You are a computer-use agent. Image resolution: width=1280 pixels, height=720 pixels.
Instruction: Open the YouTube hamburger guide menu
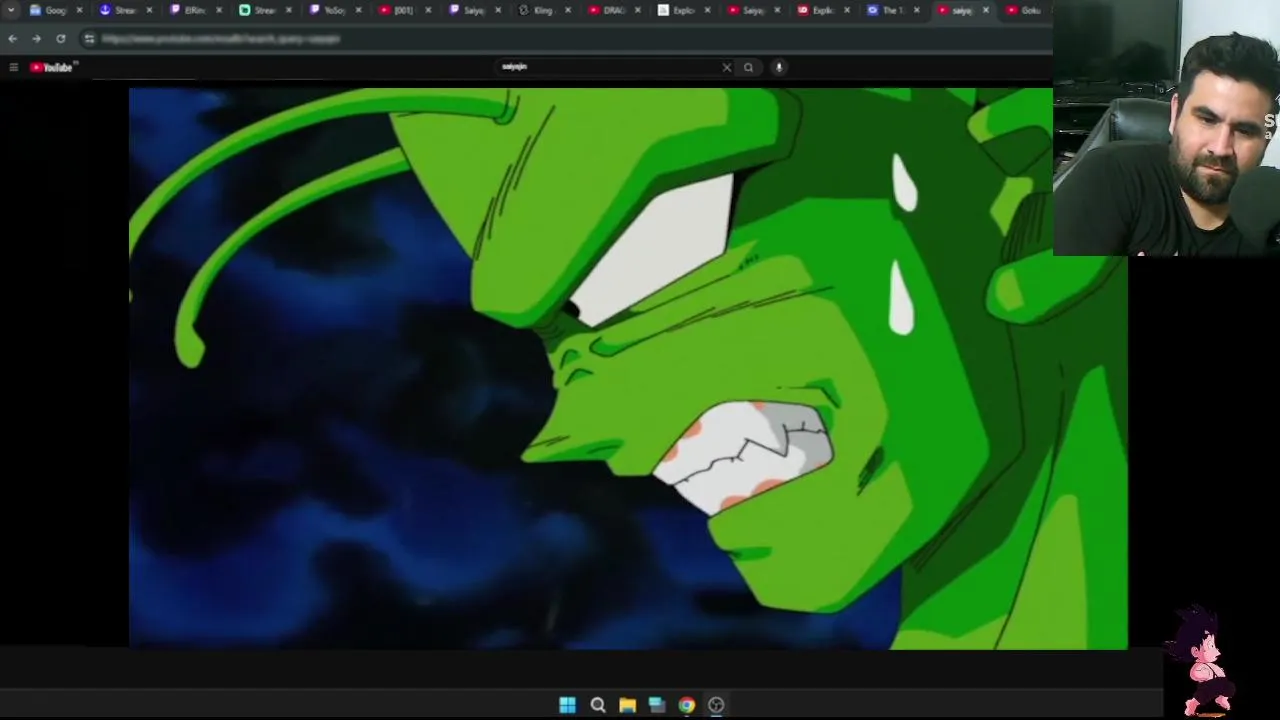tap(13, 67)
